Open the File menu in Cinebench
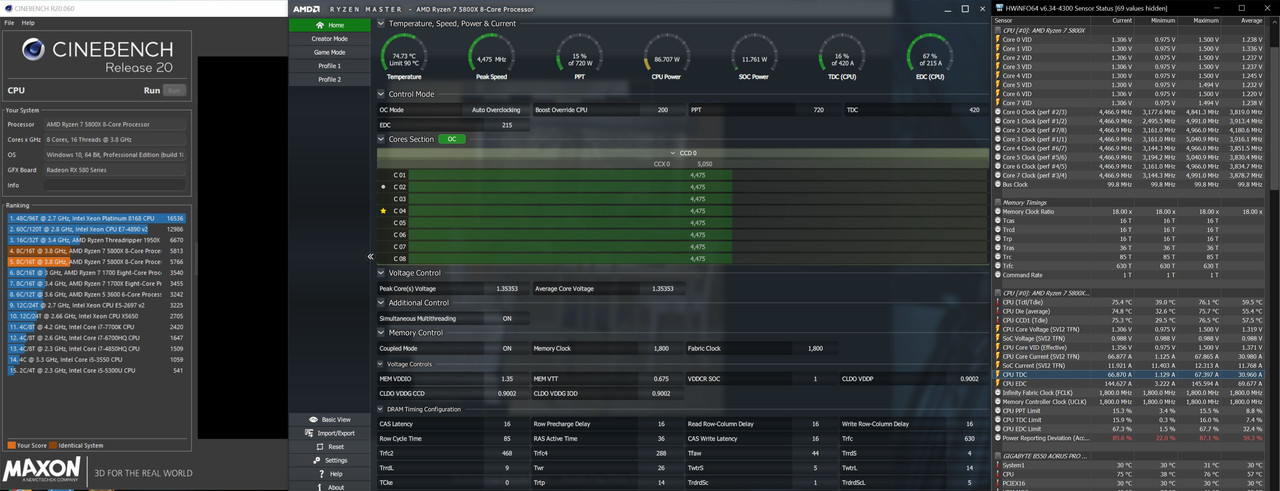Image resolution: width=1280 pixels, height=491 pixels. 9,23
